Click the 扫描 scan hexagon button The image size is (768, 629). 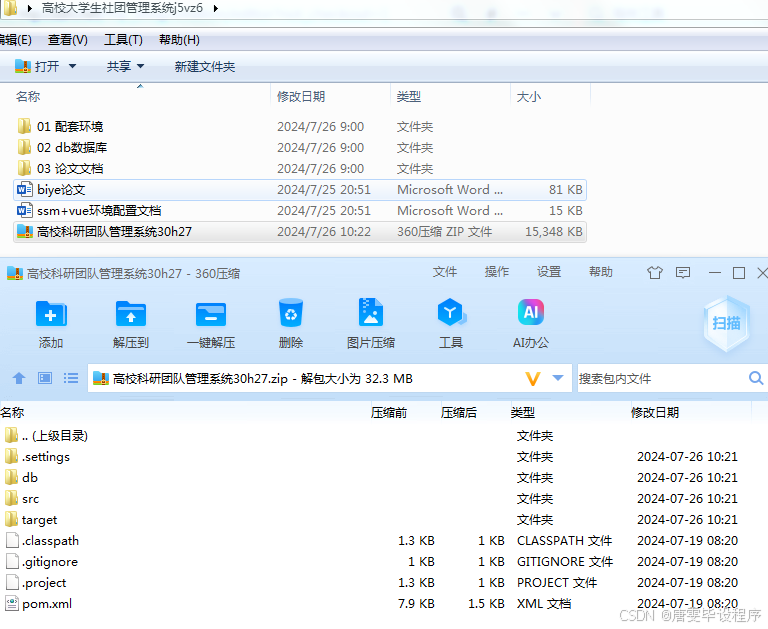(726, 323)
